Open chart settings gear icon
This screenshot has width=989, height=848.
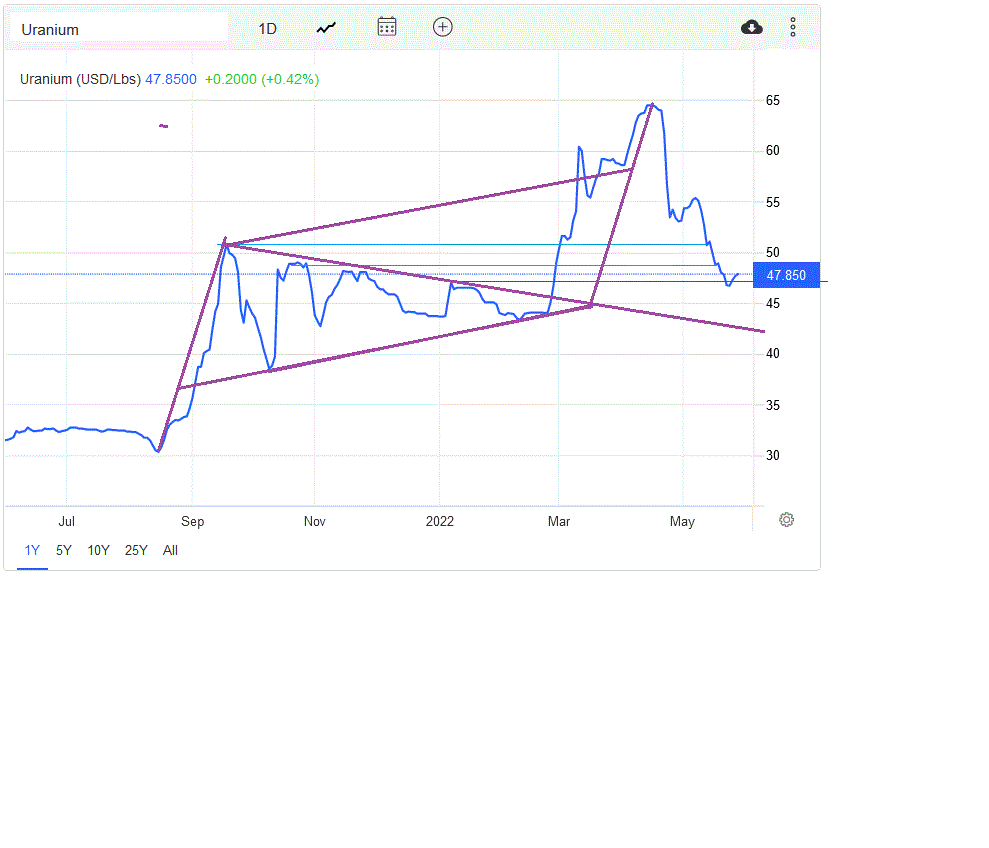pyautogui.click(x=787, y=520)
